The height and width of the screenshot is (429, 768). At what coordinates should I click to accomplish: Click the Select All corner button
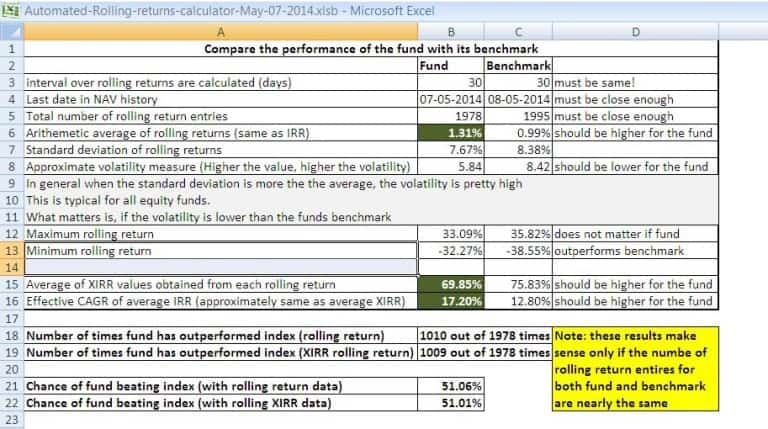[x=11, y=32]
